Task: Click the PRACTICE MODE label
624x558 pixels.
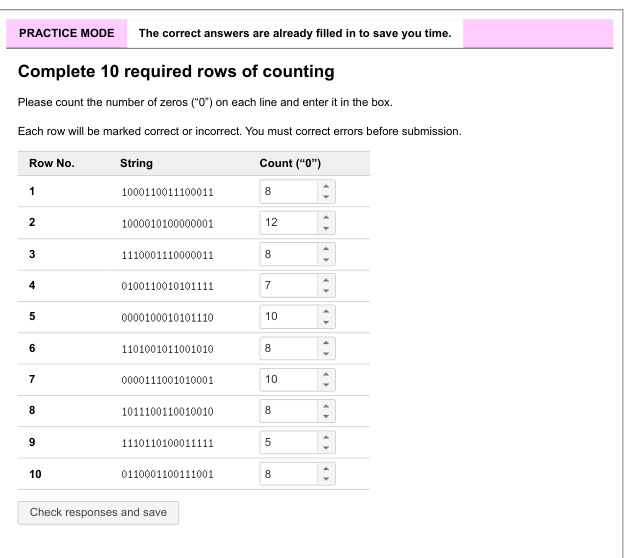Action: (66, 34)
